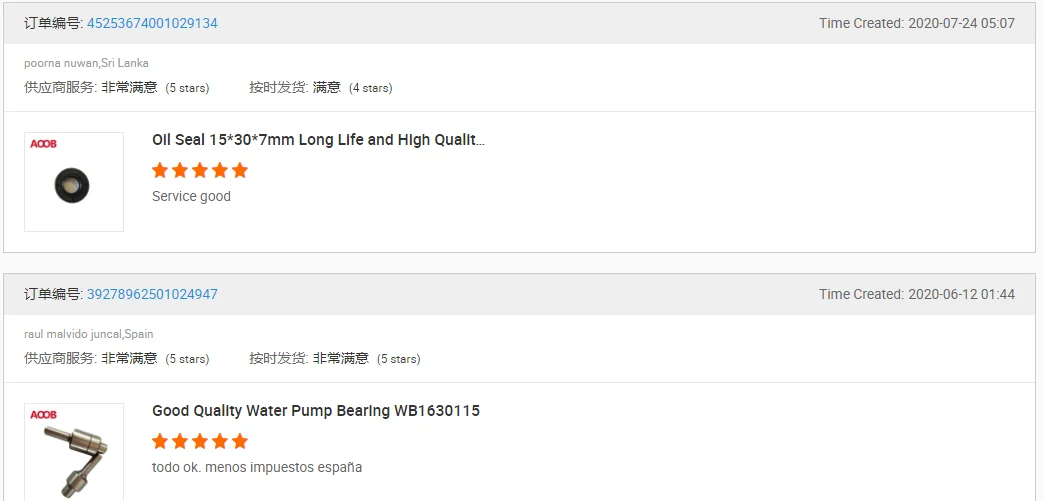Click the 'todo ok. menos impuestos españa' comment

tap(257, 467)
